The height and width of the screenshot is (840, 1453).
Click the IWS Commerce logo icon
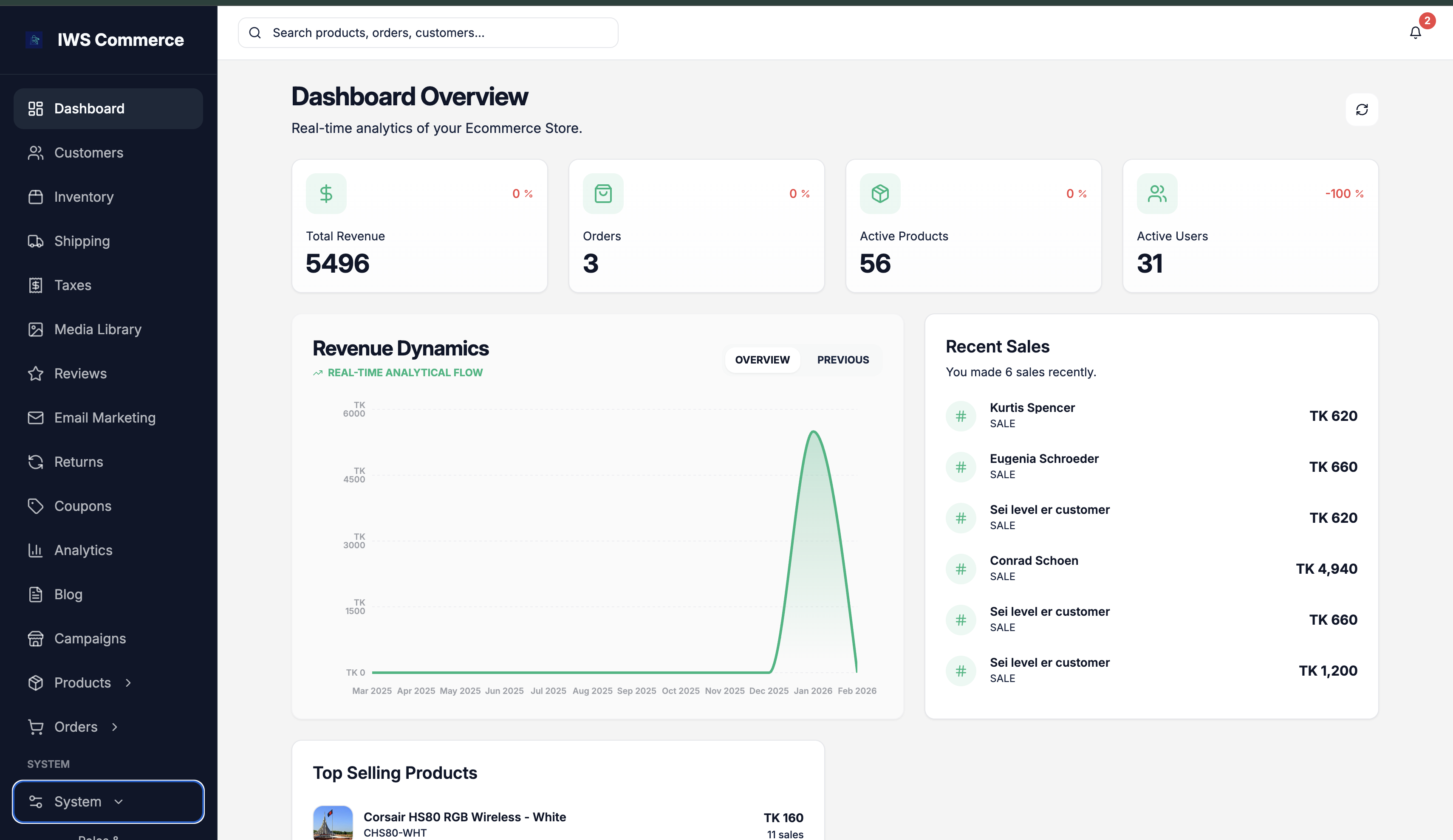pos(34,40)
